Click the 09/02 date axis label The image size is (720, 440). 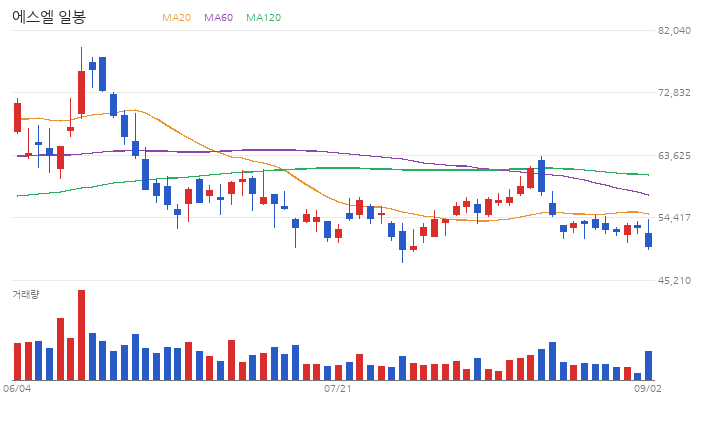click(647, 389)
